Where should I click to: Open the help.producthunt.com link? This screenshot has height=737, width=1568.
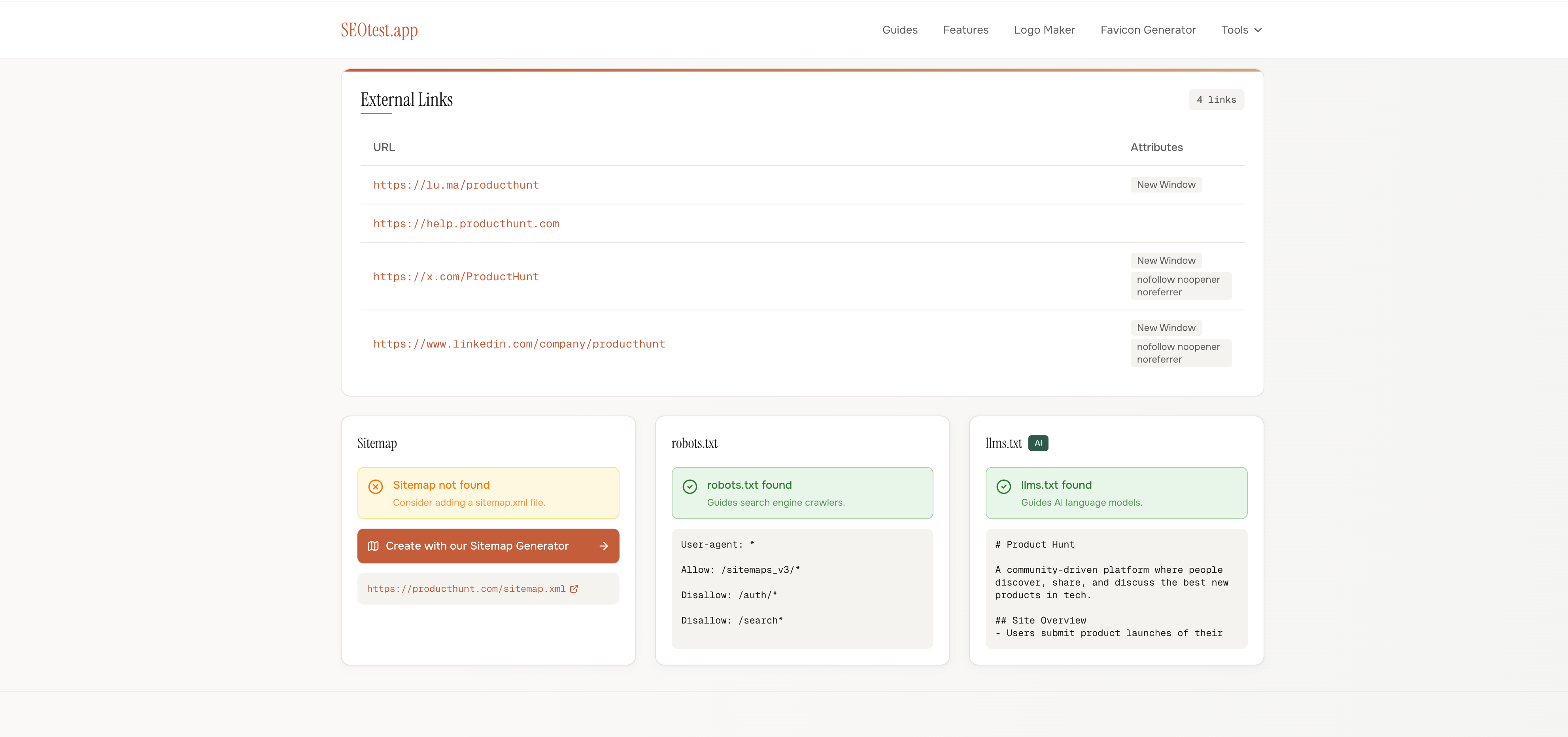(466, 223)
